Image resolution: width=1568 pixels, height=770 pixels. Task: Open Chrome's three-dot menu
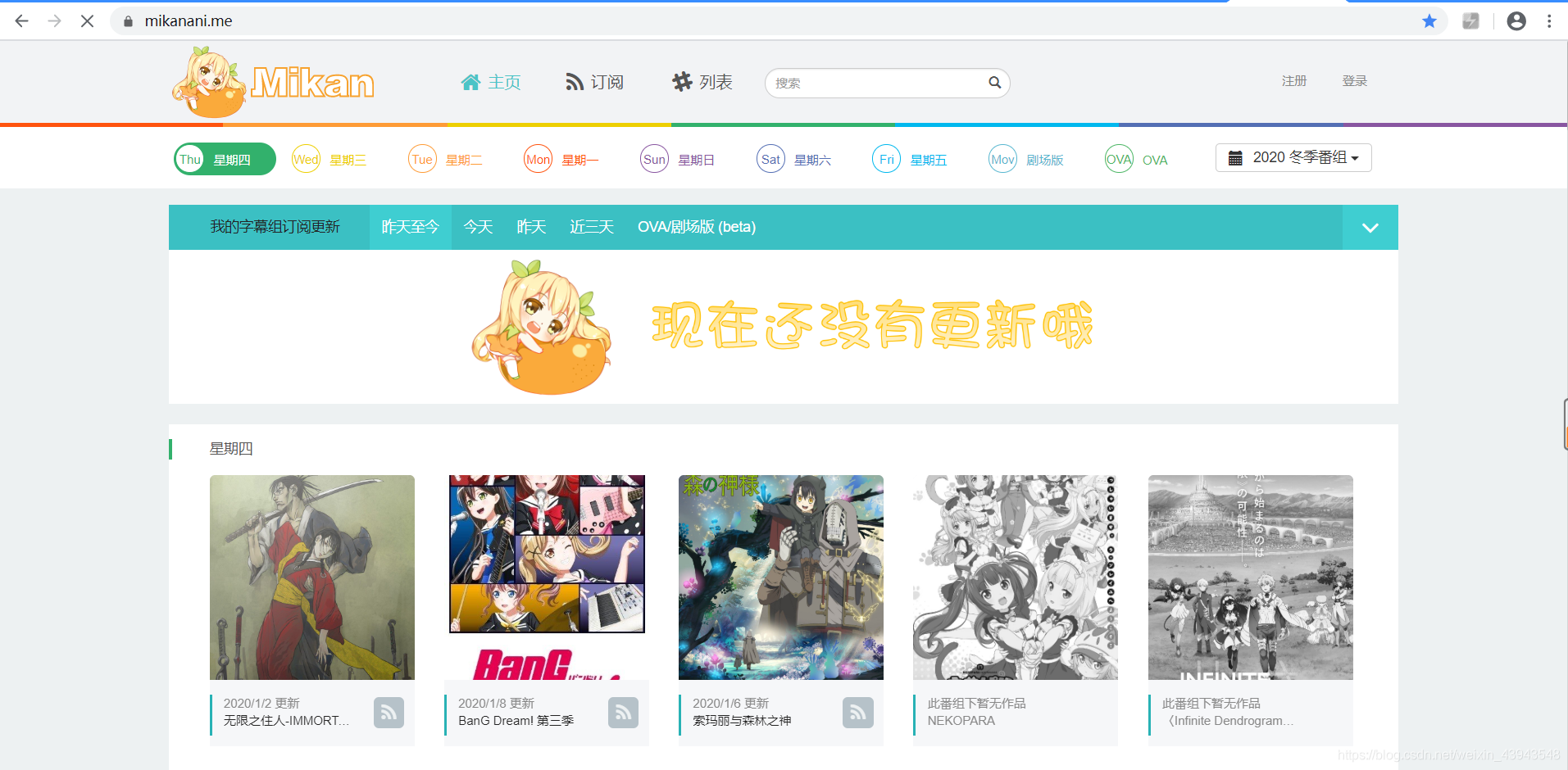pyautogui.click(x=1549, y=21)
